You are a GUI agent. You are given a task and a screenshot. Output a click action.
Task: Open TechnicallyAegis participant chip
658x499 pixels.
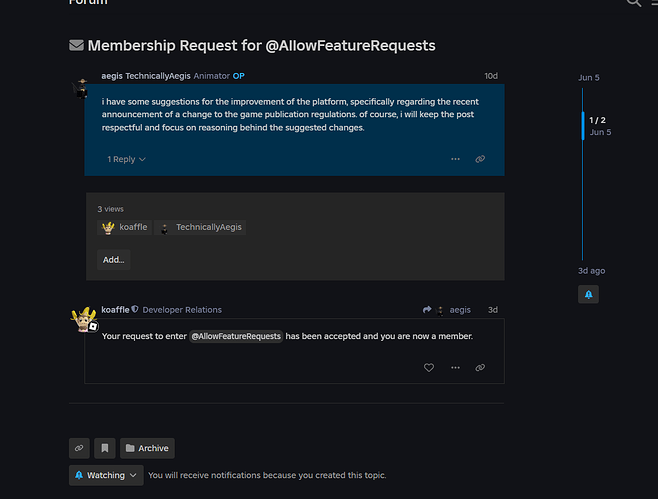click(200, 227)
